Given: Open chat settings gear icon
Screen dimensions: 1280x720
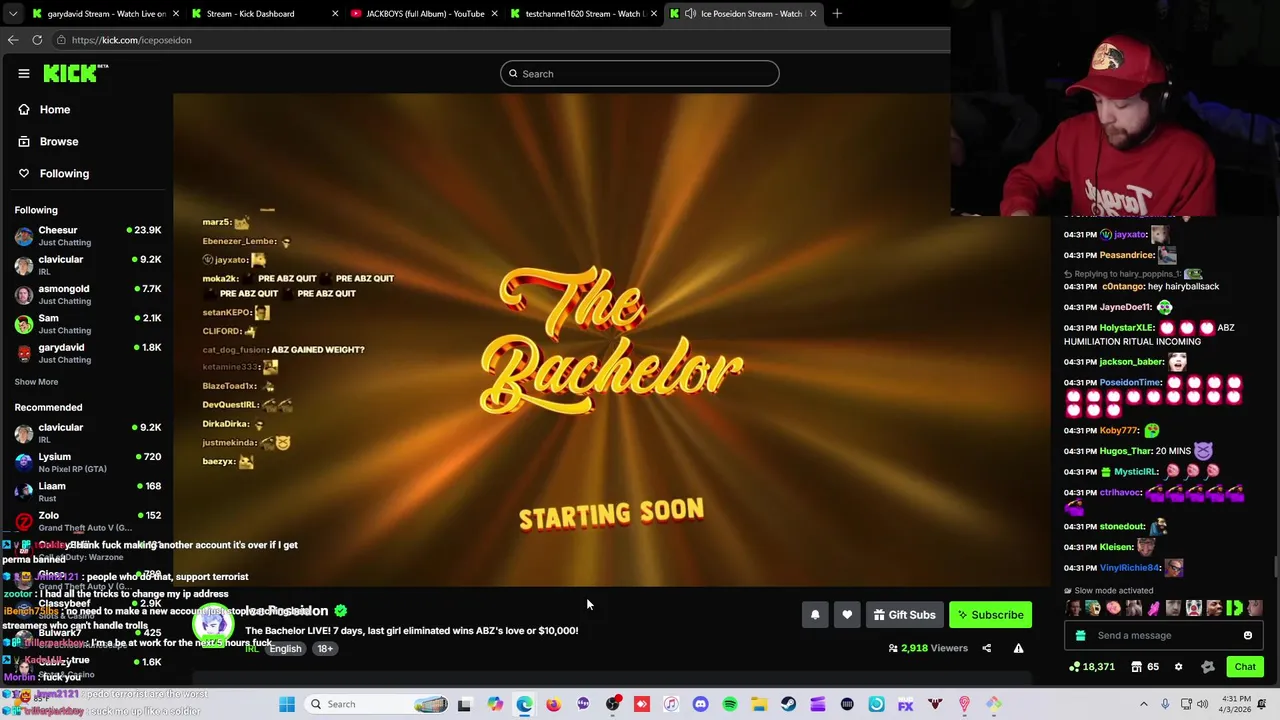Looking at the screenshot, I should point(1178,667).
